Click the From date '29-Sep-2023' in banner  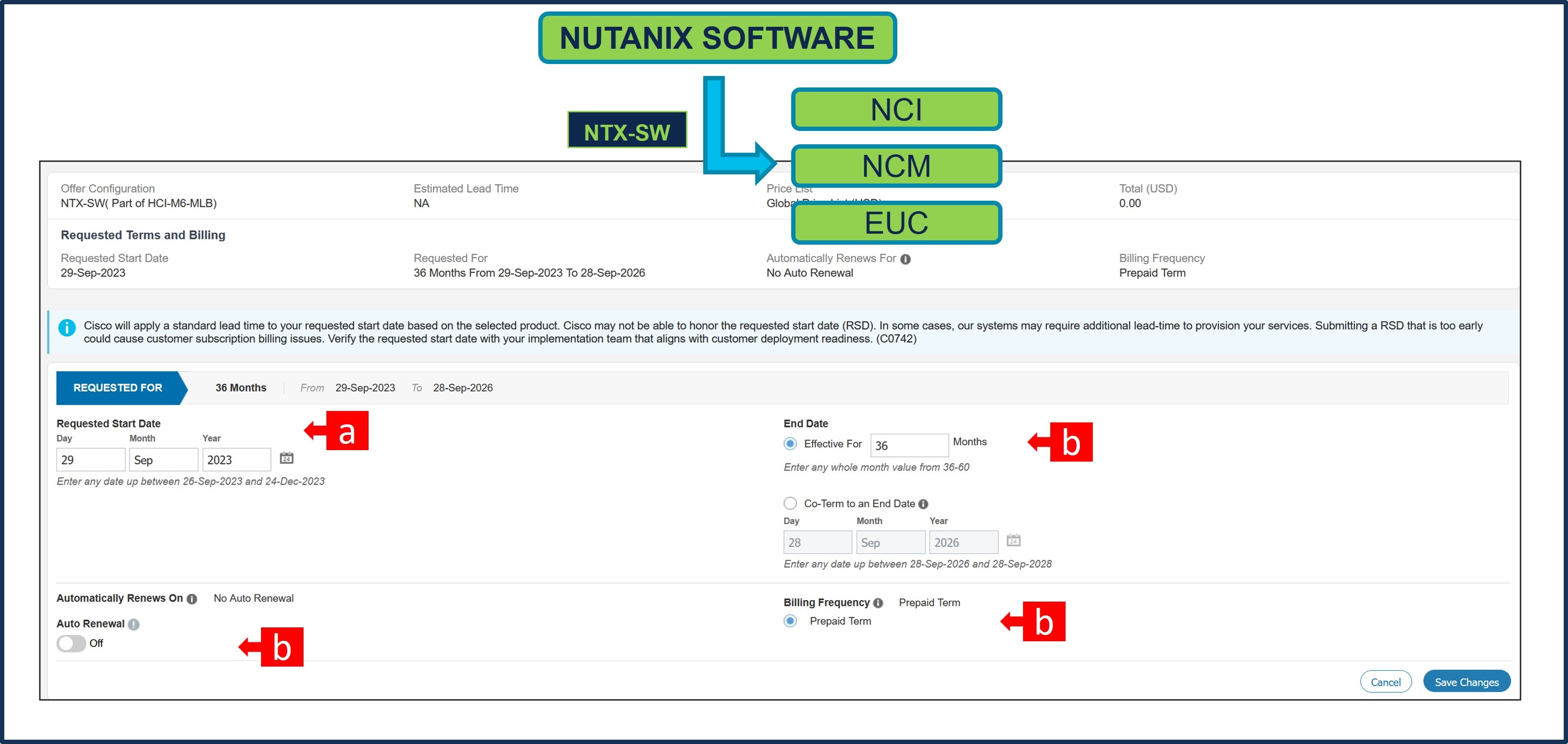365,388
